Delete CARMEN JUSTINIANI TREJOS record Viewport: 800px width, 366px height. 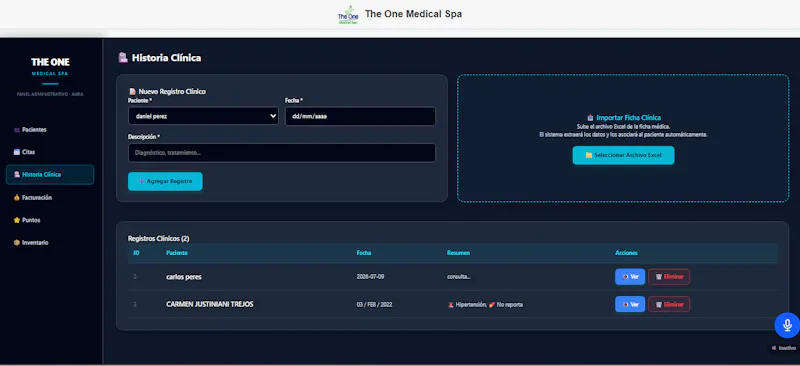tap(669, 304)
